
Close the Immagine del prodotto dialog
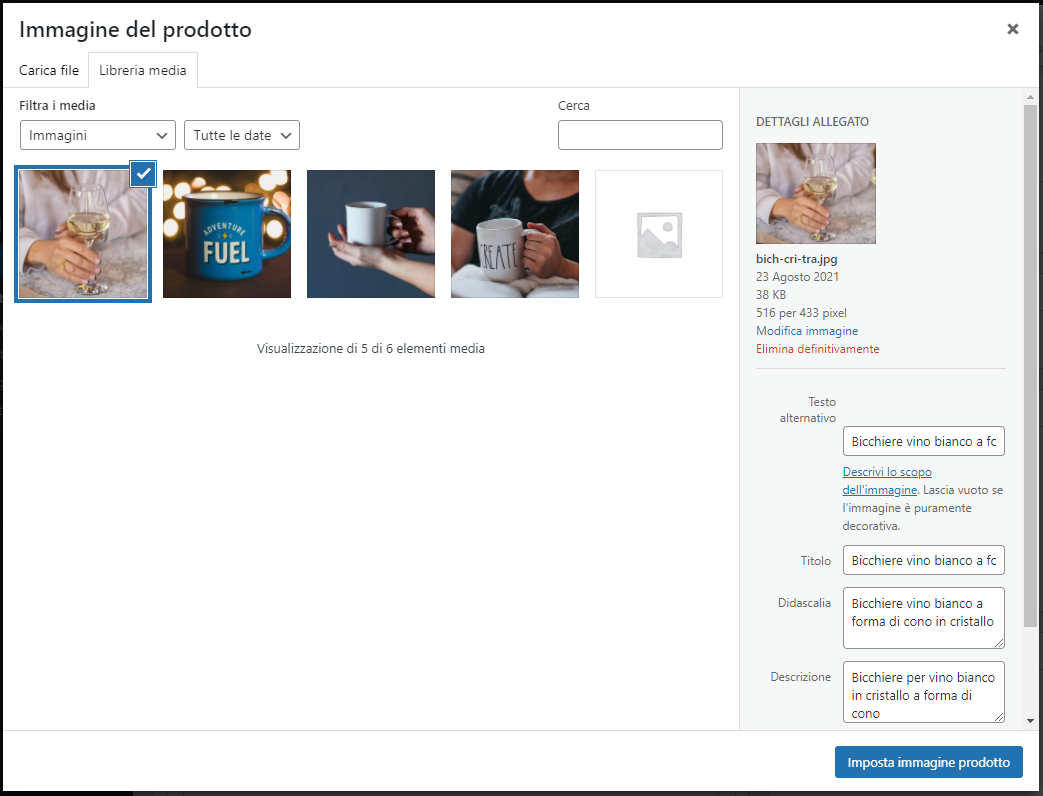click(x=1012, y=30)
